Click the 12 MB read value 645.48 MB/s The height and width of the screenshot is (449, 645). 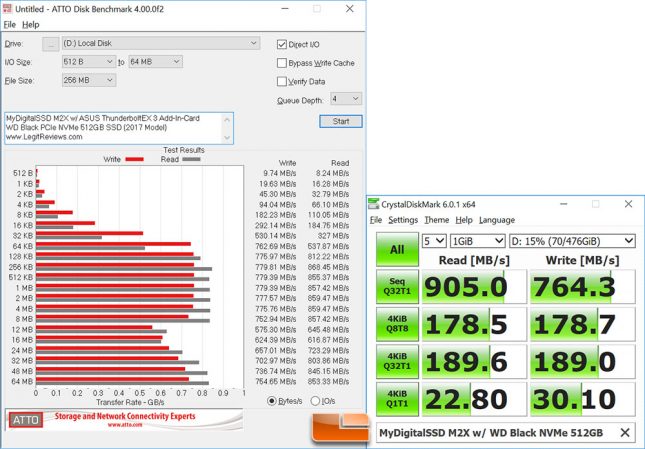[328, 329]
